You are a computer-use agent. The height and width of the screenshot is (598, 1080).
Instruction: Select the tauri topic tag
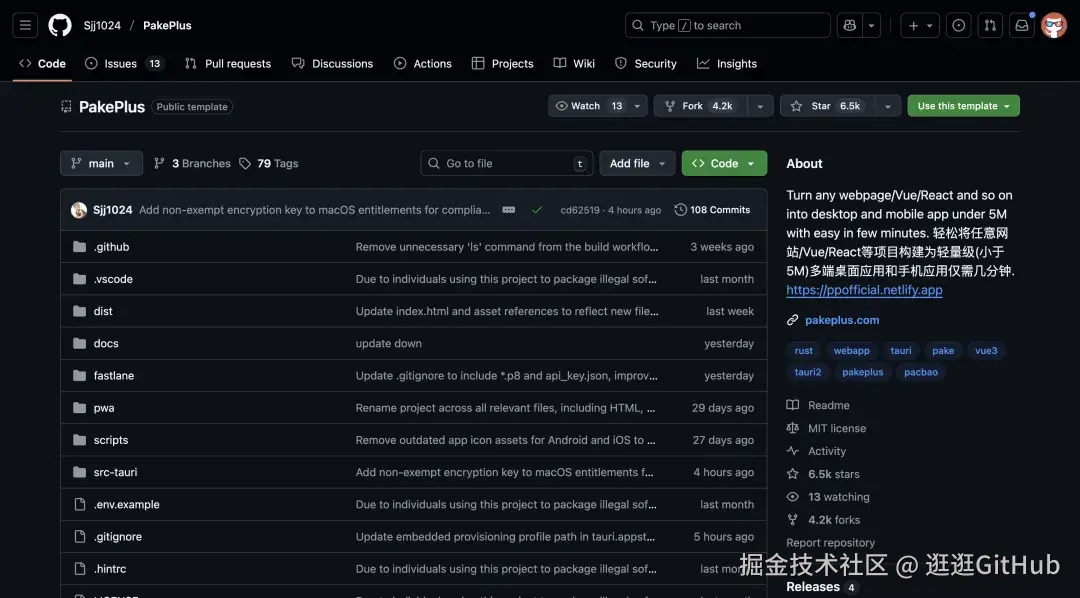tap(901, 351)
